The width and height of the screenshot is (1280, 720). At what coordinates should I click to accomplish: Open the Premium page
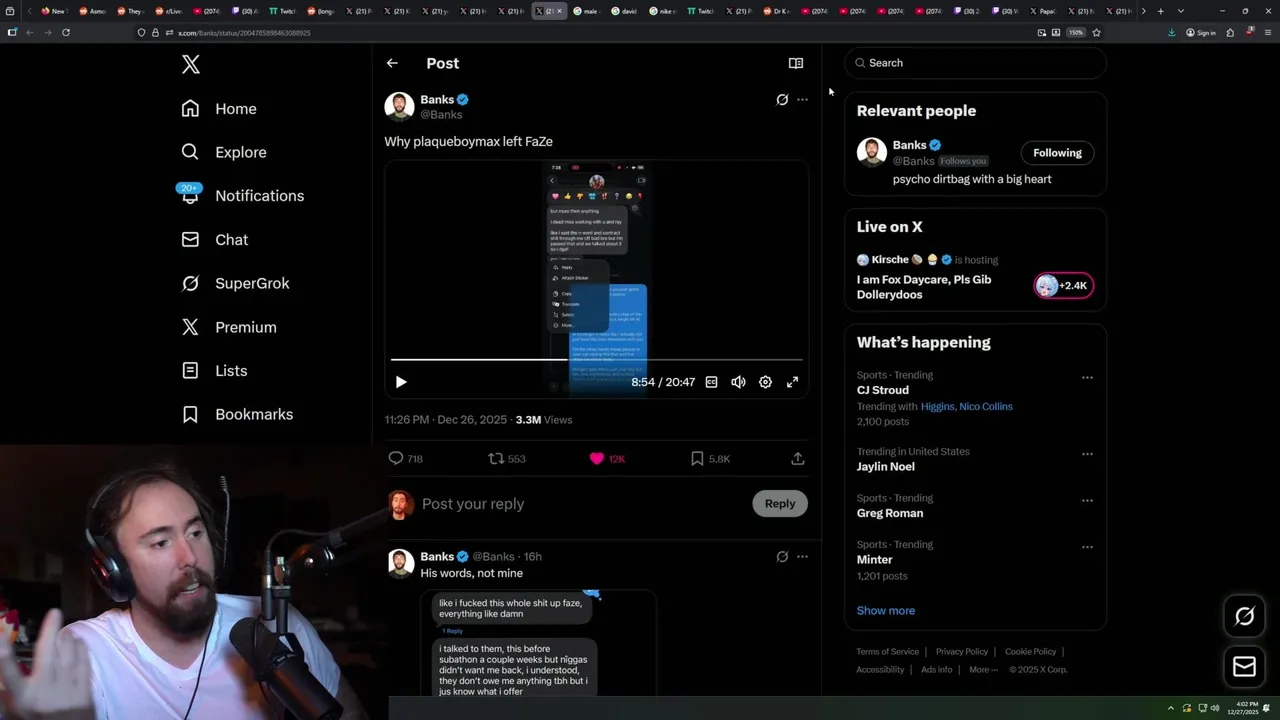click(x=229, y=327)
